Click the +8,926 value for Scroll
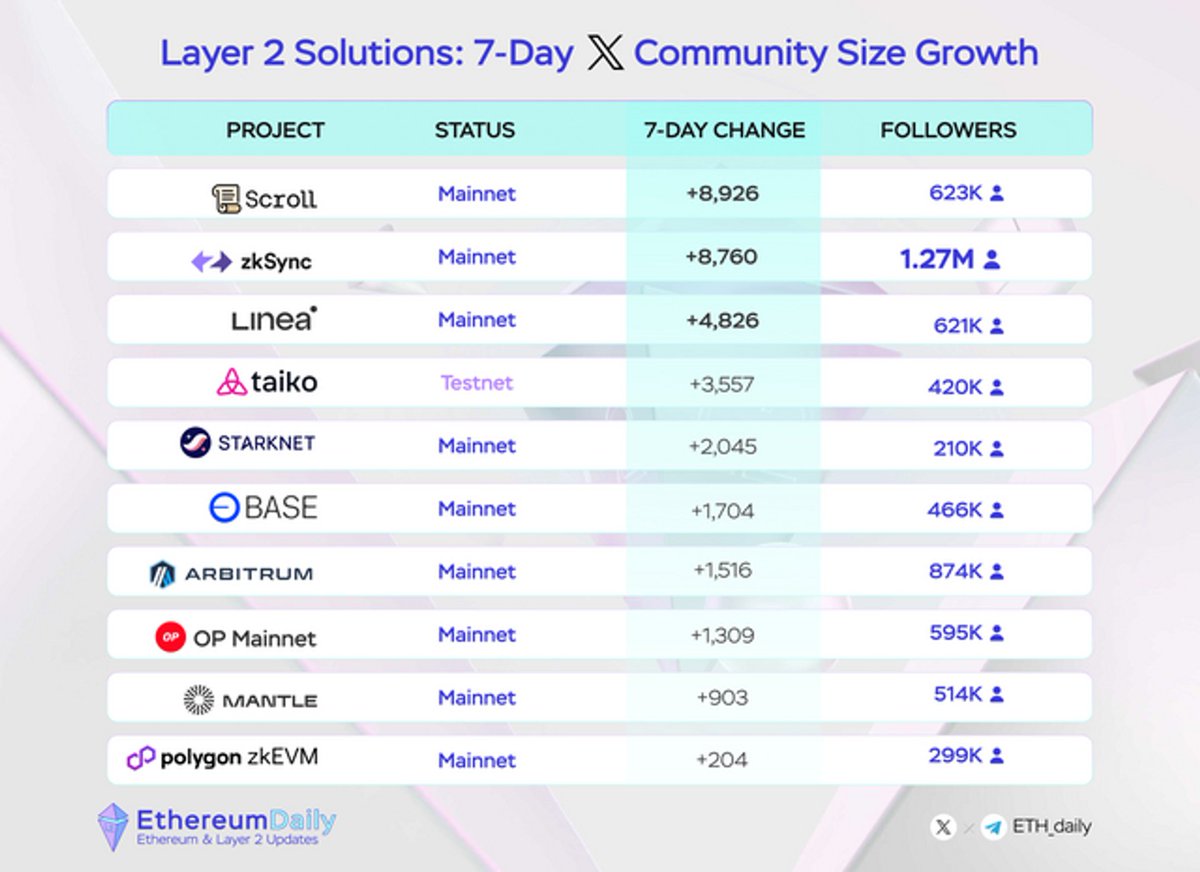The height and width of the screenshot is (872, 1200). click(722, 193)
